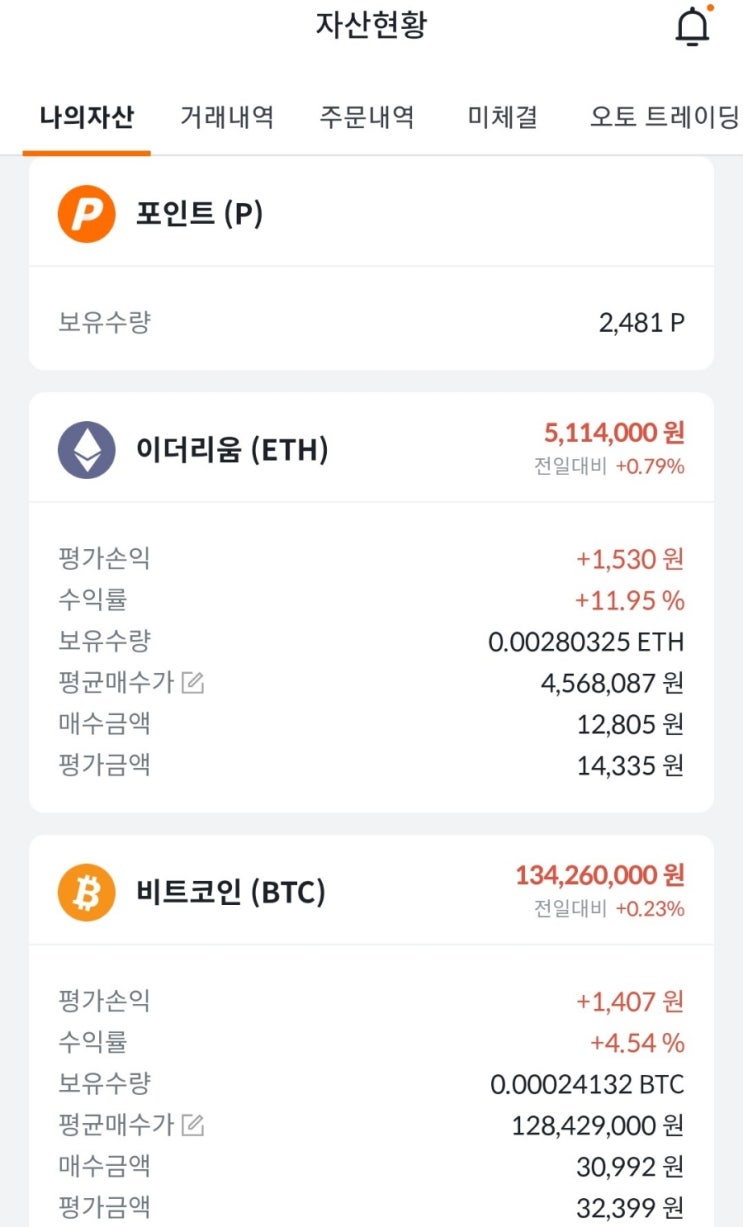Tap the 포인트 (P) card title
Screen dimensions: 743x1227
pos(199,214)
